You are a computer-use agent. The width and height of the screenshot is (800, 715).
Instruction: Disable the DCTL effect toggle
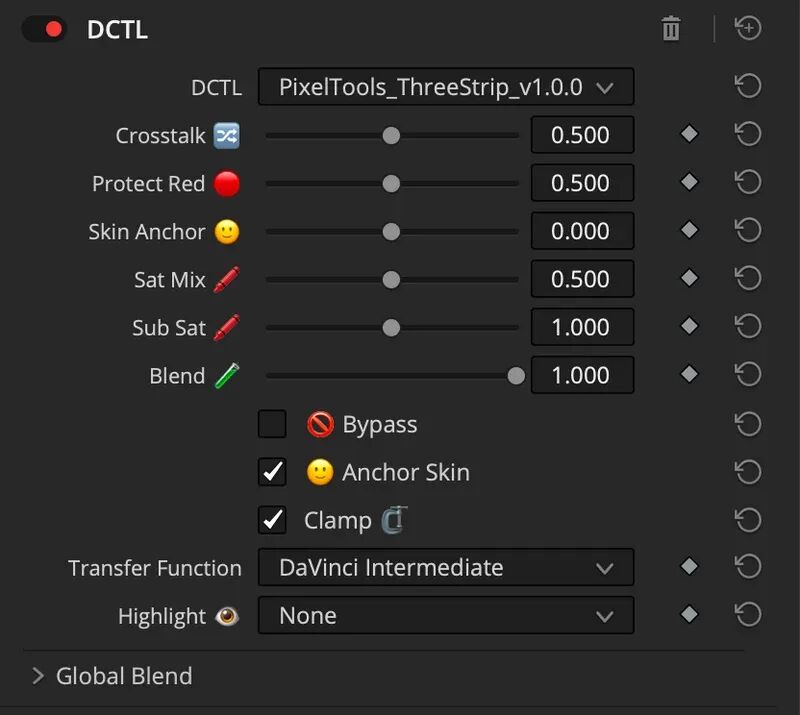click(44, 29)
